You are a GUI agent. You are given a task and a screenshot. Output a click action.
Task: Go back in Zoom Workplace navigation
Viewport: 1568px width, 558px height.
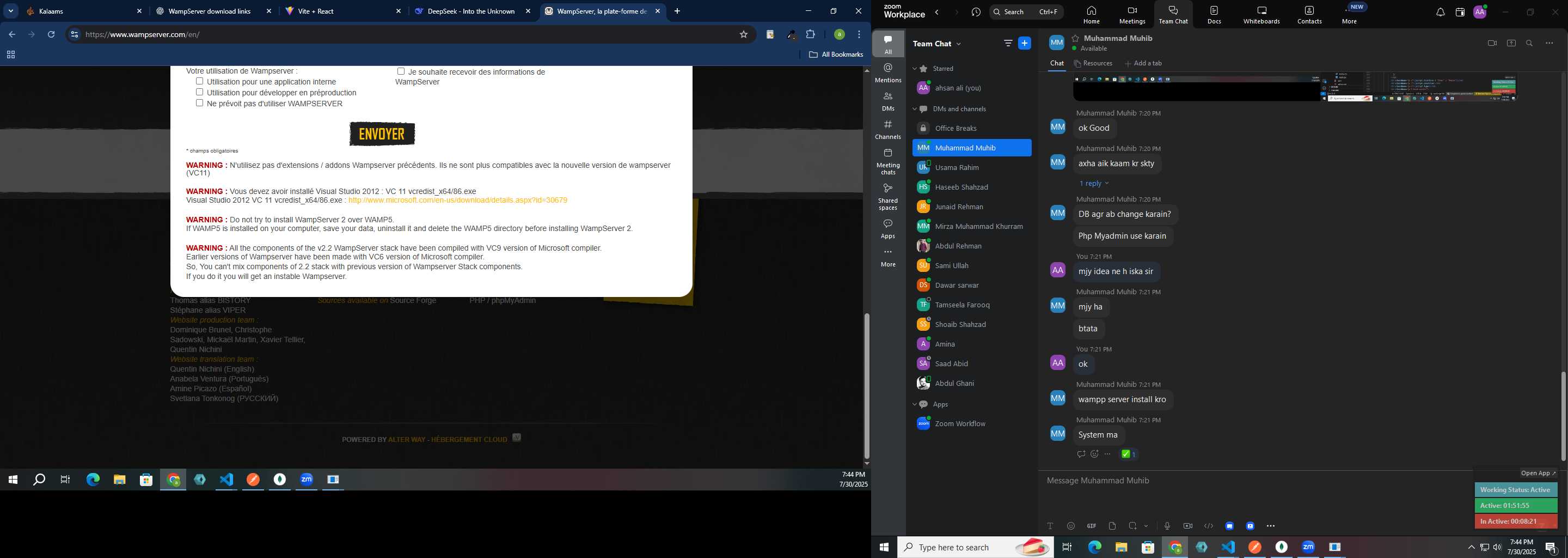click(937, 12)
